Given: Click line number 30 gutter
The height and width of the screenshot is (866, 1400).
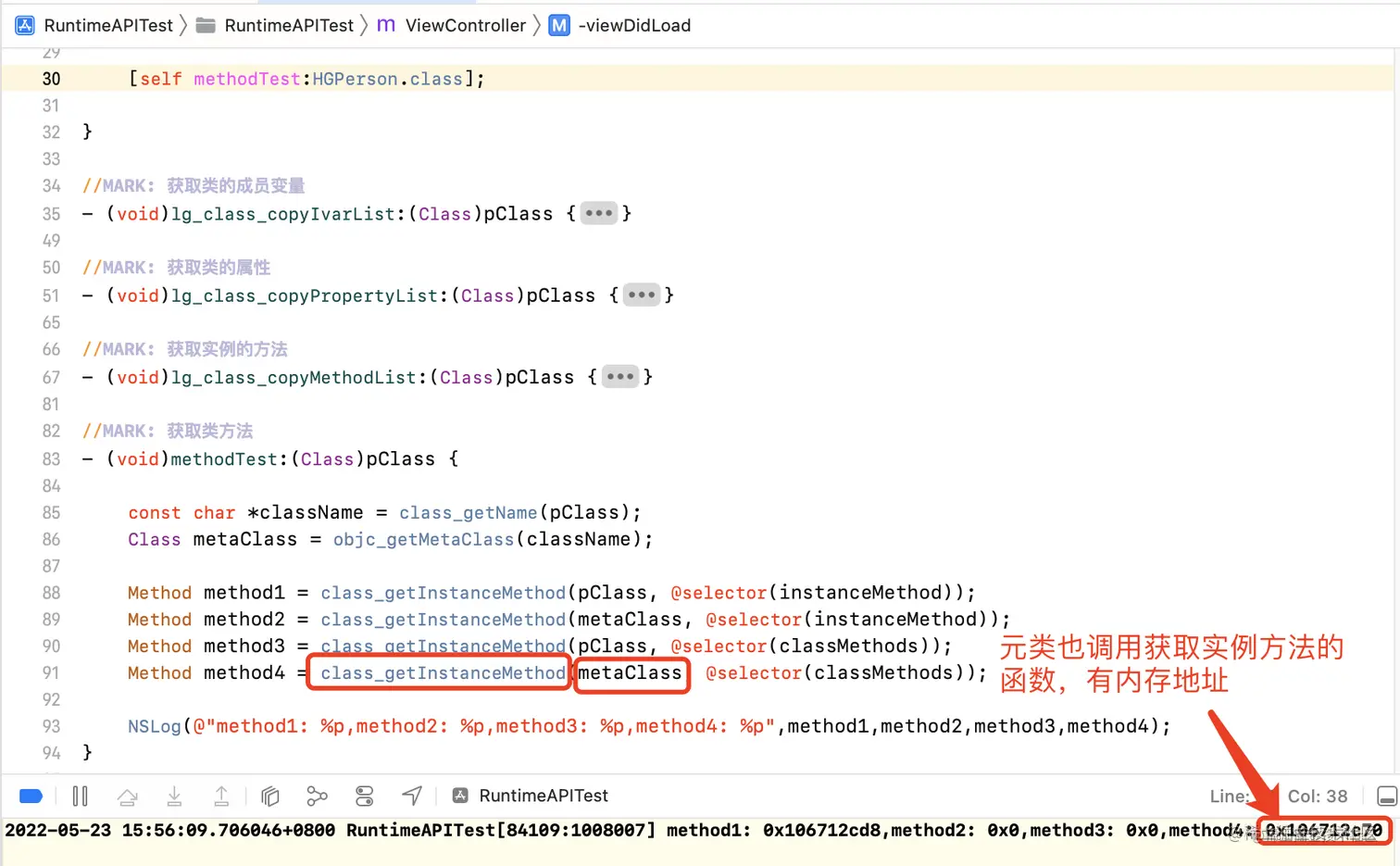Looking at the screenshot, I should 51,79.
